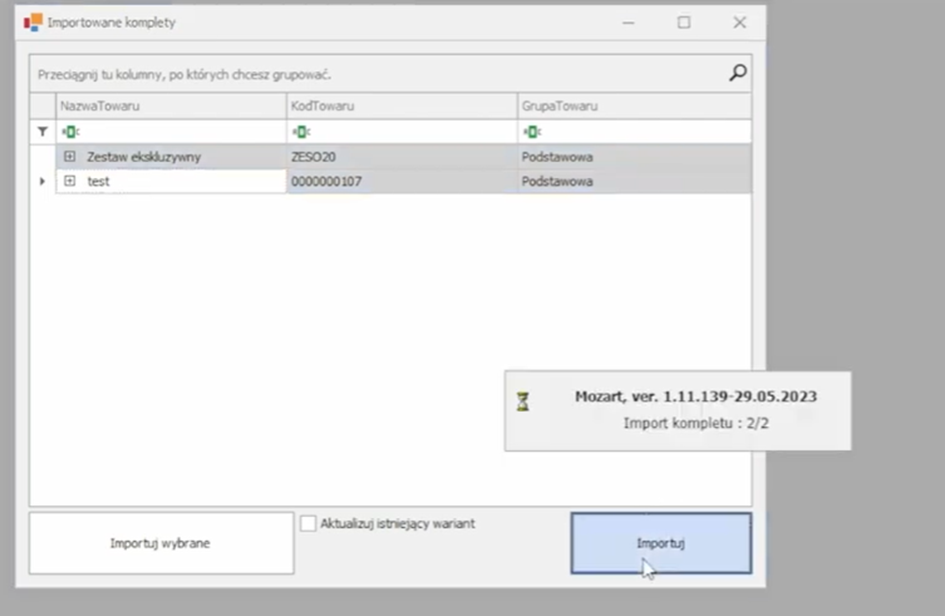Click the Importuj wybrane button
Image resolution: width=945 pixels, height=616 pixels.
(x=160, y=543)
